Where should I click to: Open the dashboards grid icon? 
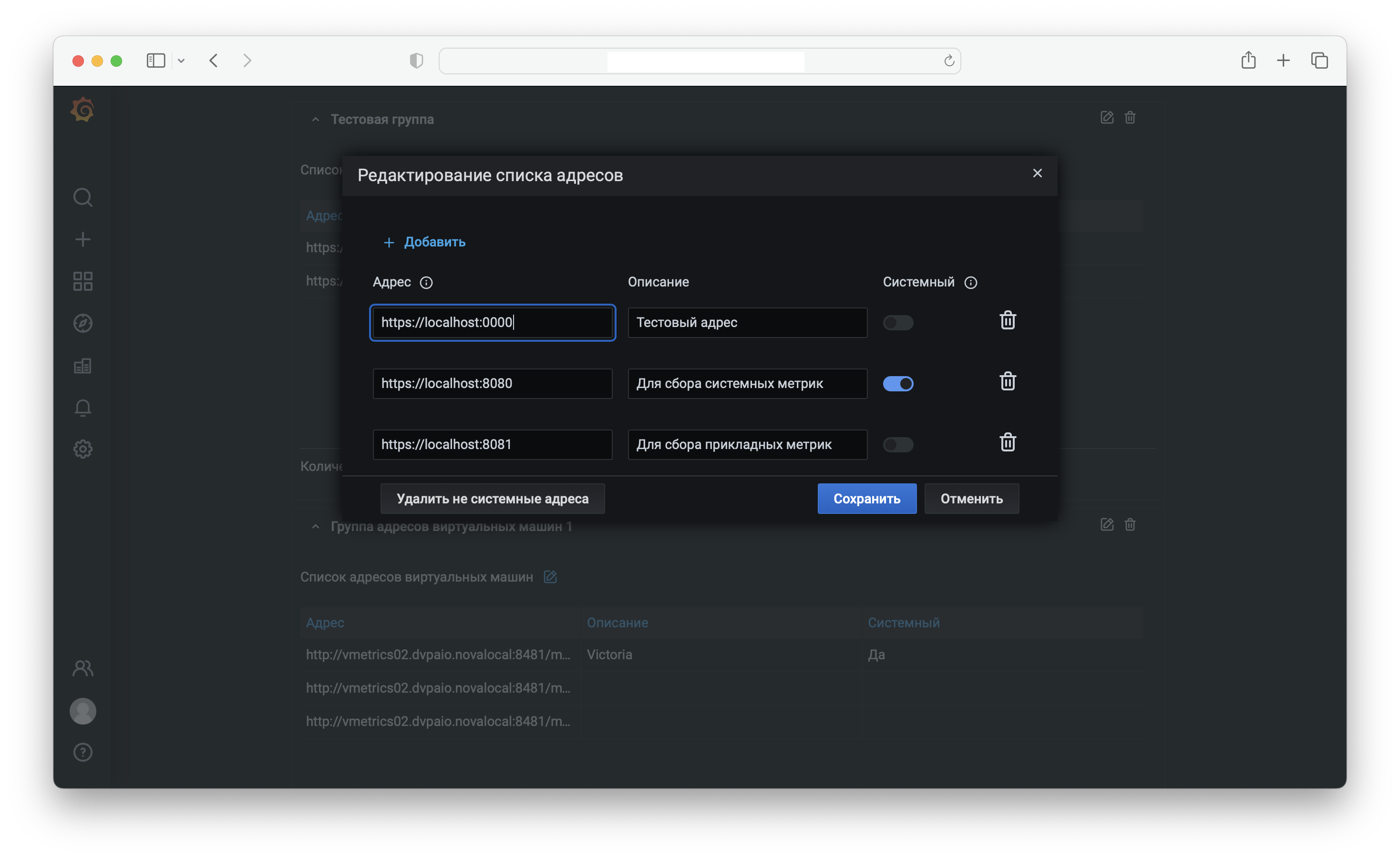tap(83, 281)
